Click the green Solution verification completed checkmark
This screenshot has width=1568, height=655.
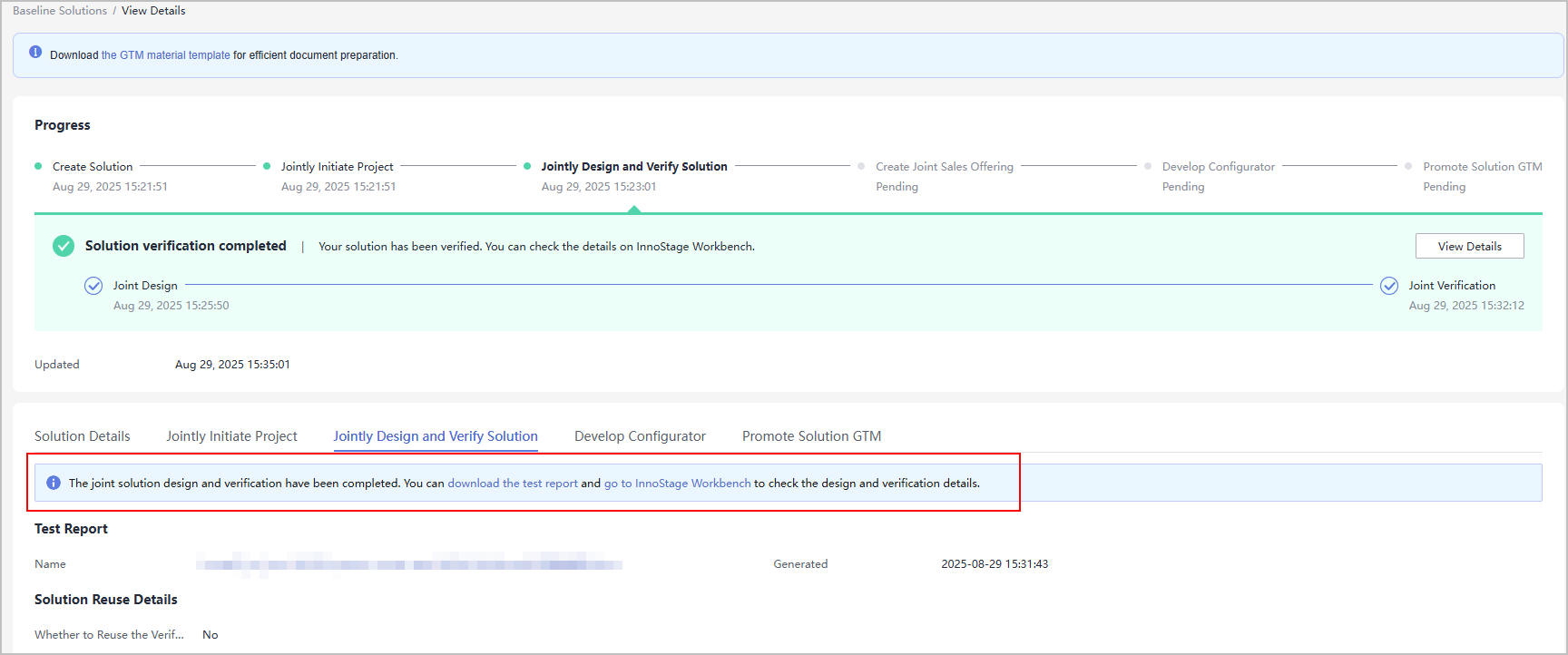coord(64,246)
